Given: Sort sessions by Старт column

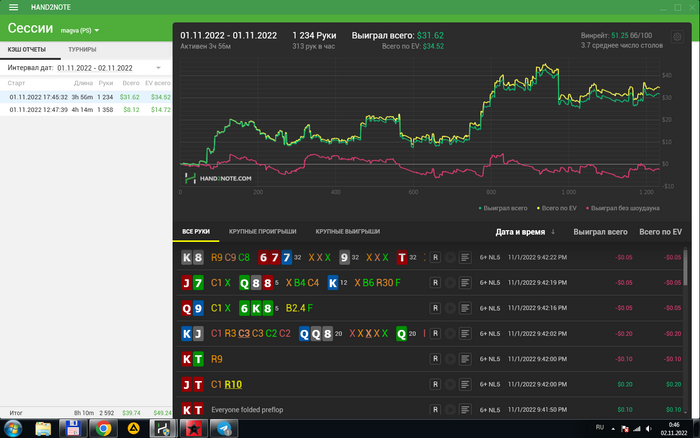Looking at the screenshot, I should point(16,83).
